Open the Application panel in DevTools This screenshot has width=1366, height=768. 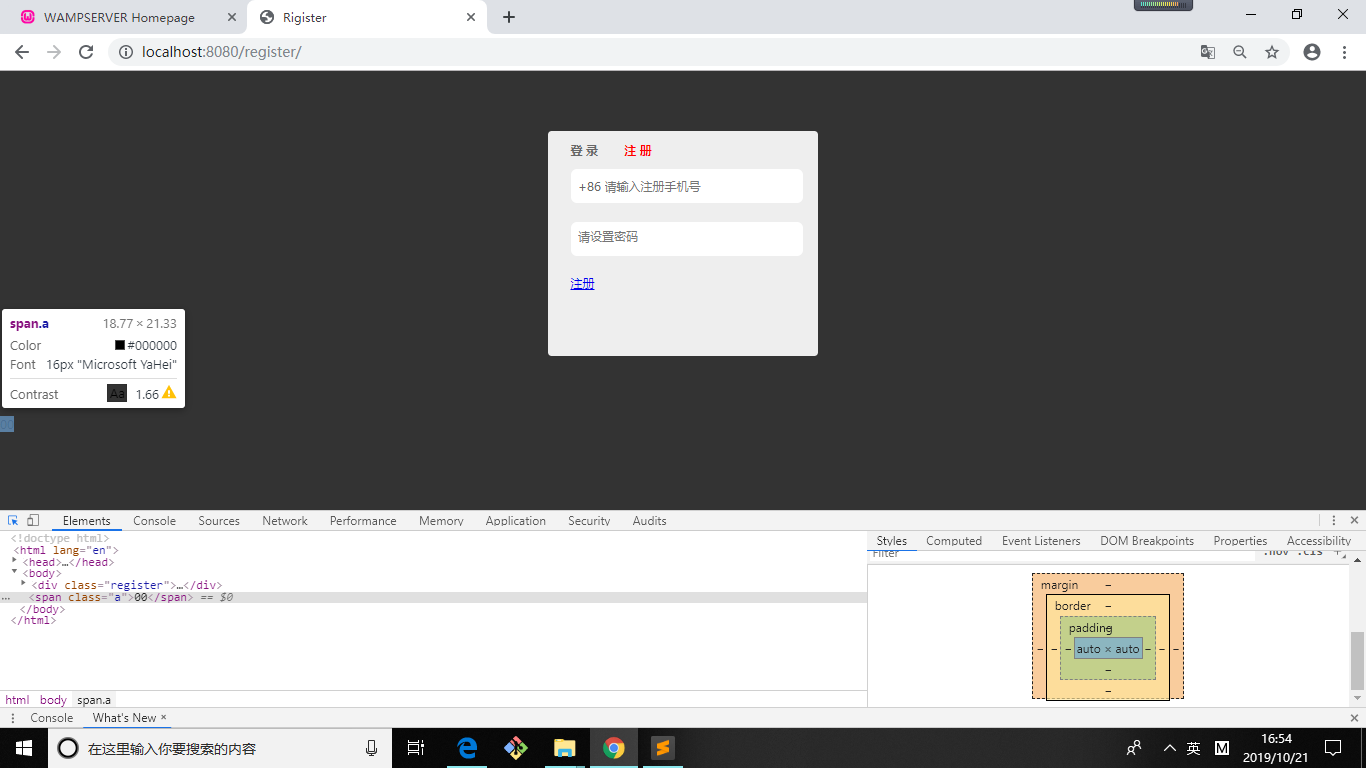point(516,521)
